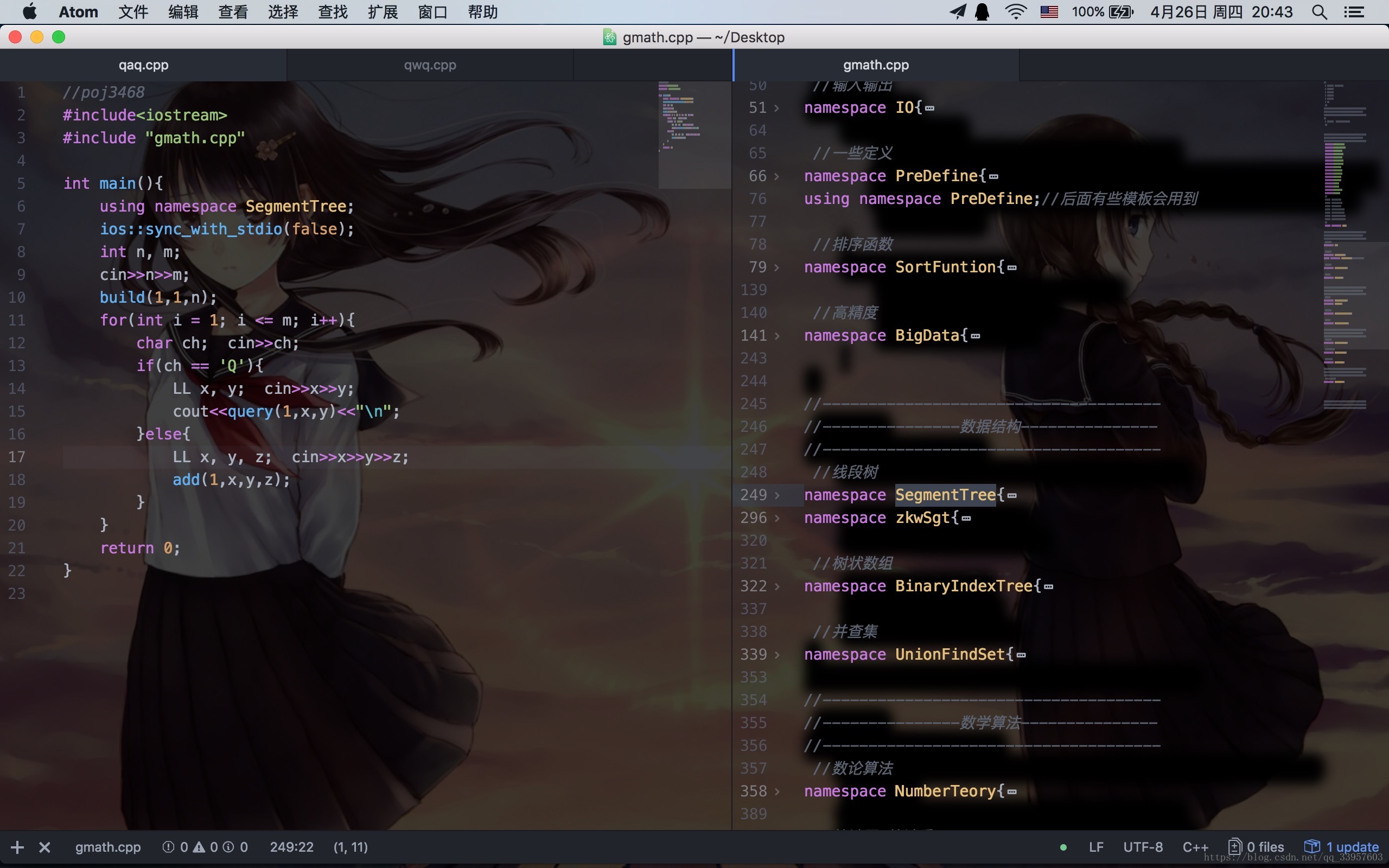The image size is (1389, 868).
Task: Open Spotlight search magnifier
Action: (1319, 12)
